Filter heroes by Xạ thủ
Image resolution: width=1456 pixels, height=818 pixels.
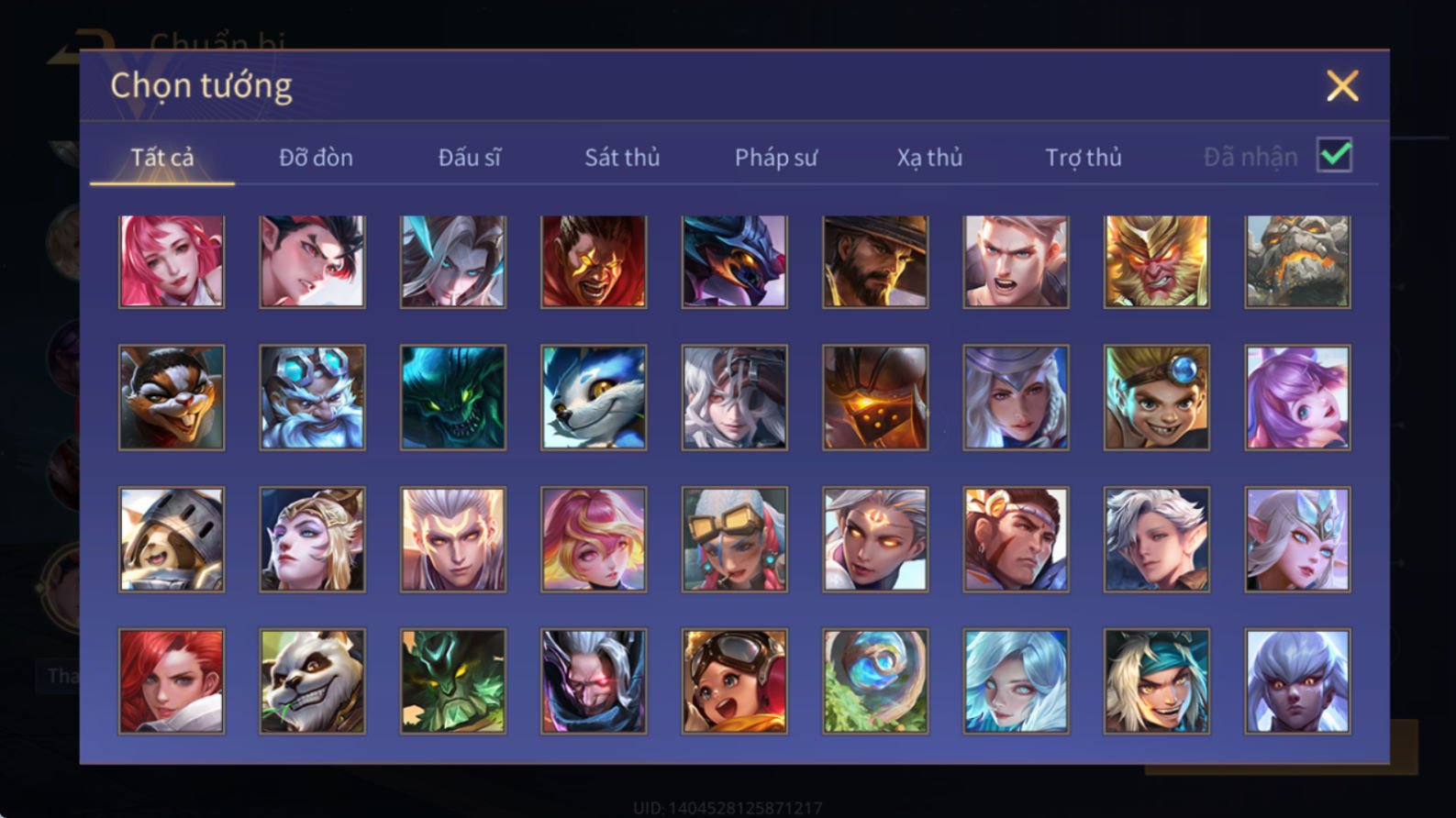coord(929,158)
